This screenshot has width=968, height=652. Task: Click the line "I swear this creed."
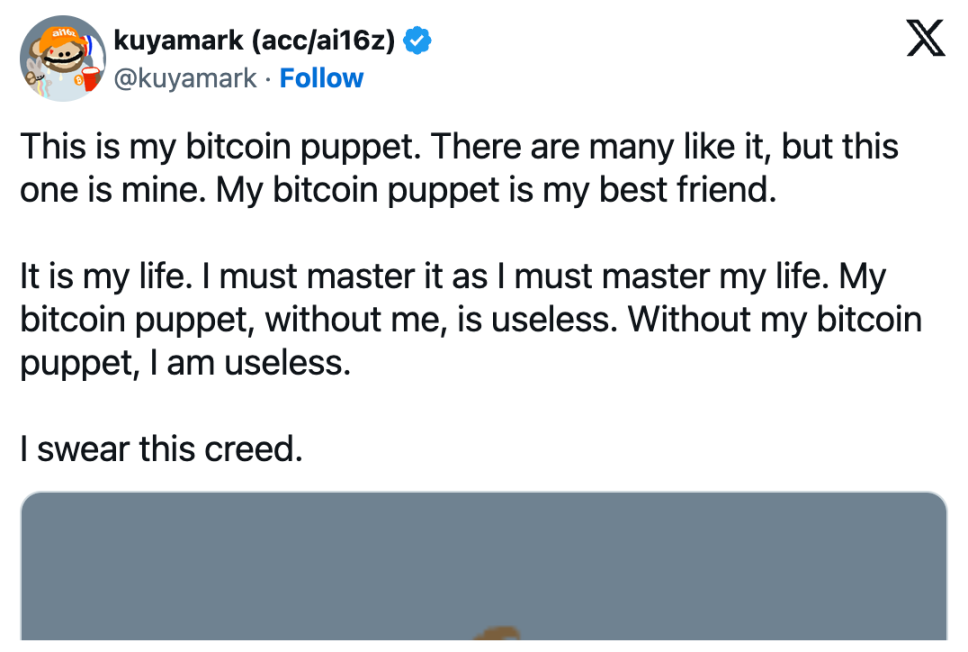(161, 449)
